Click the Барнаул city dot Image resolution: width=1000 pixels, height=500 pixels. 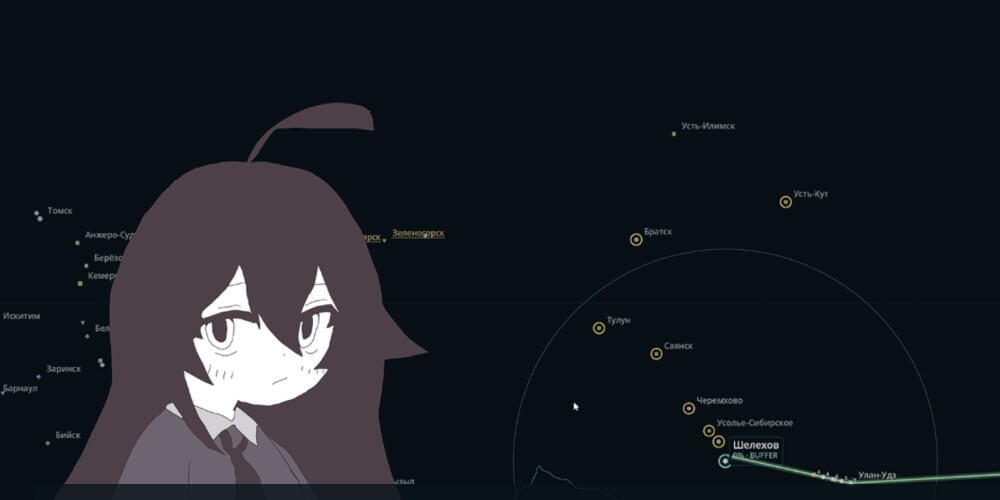(x=3, y=393)
